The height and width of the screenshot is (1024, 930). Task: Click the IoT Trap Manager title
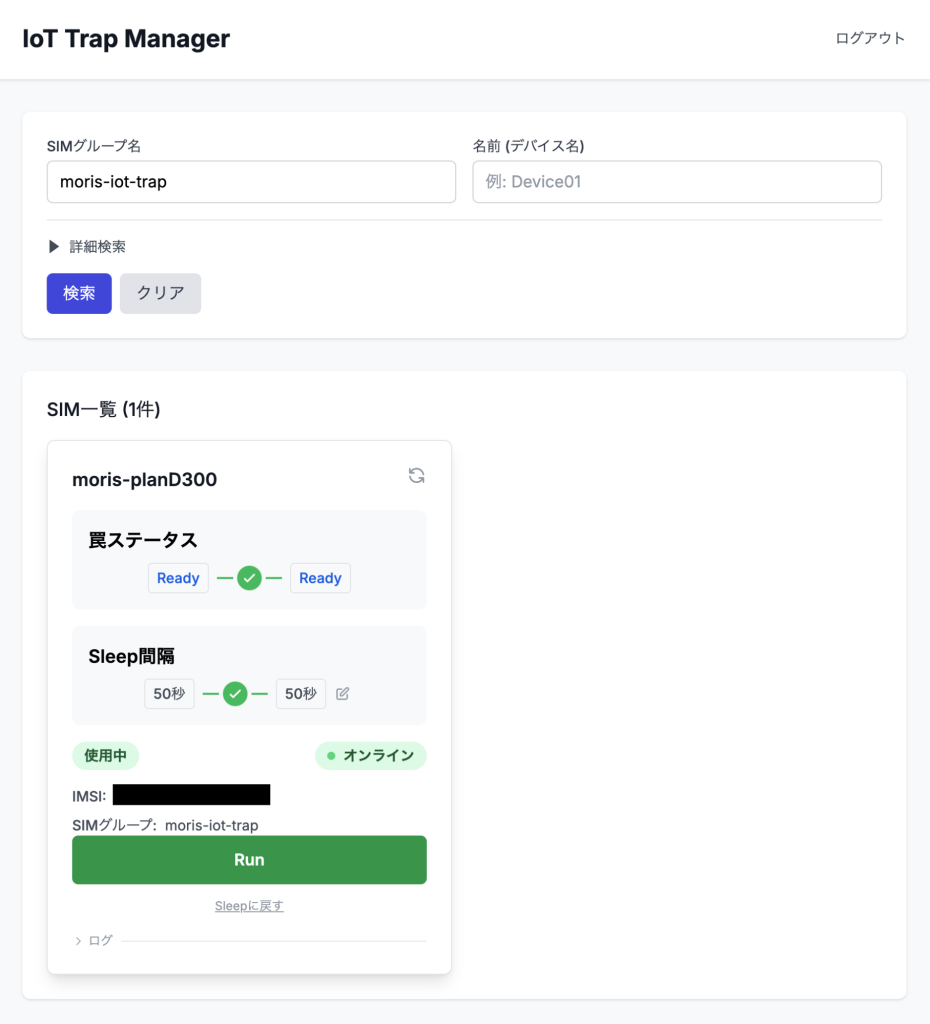(126, 39)
